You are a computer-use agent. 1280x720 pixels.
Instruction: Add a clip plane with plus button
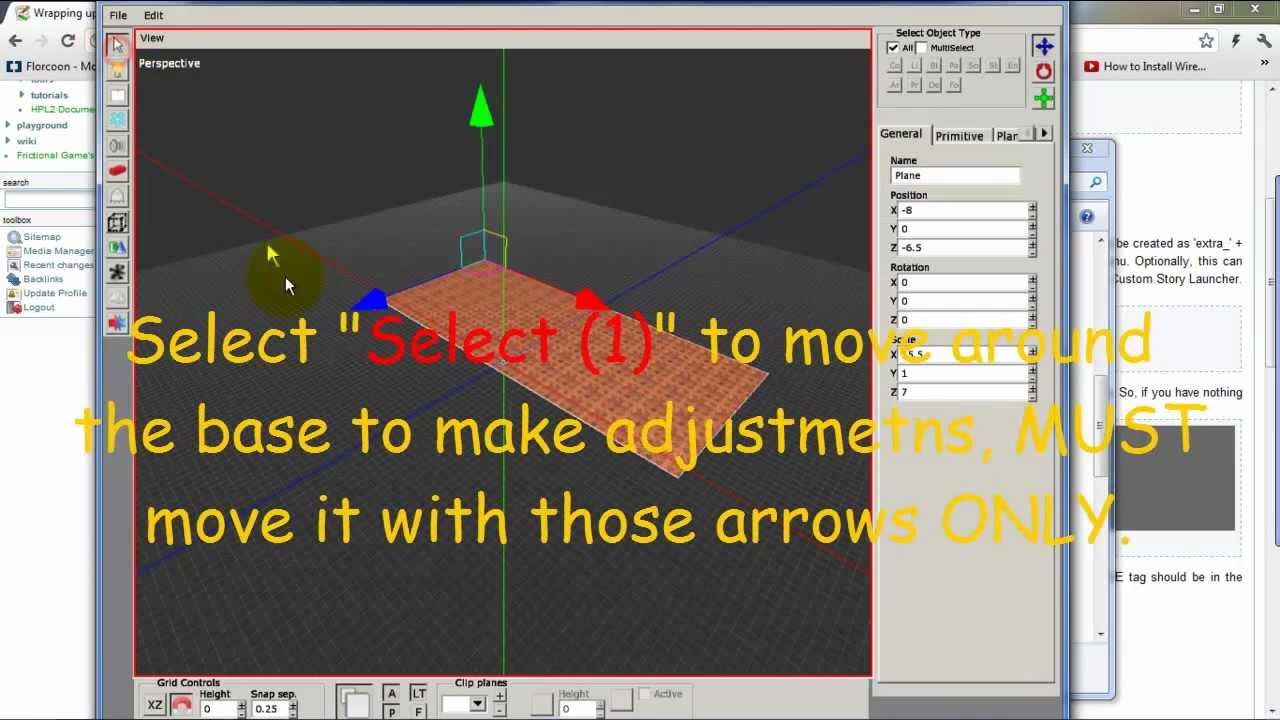500,696
